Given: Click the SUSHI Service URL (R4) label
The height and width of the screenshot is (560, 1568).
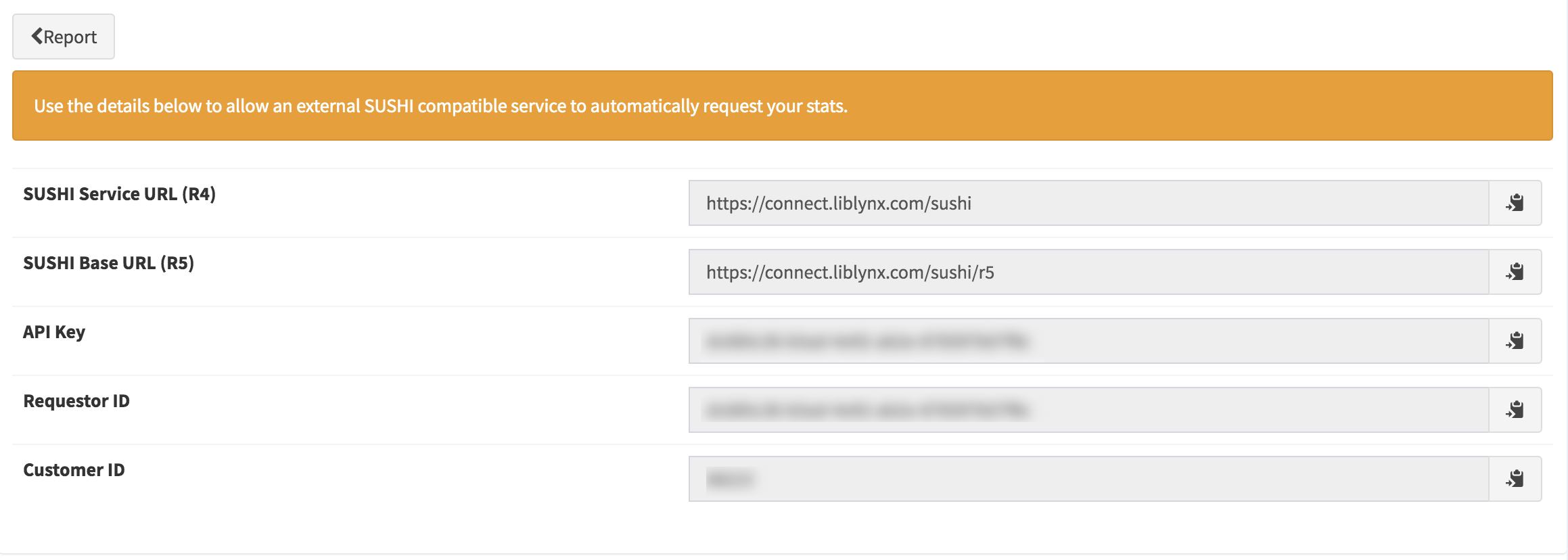Looking at the screenshot, I should pyautogui.click(x=120, y=194).
